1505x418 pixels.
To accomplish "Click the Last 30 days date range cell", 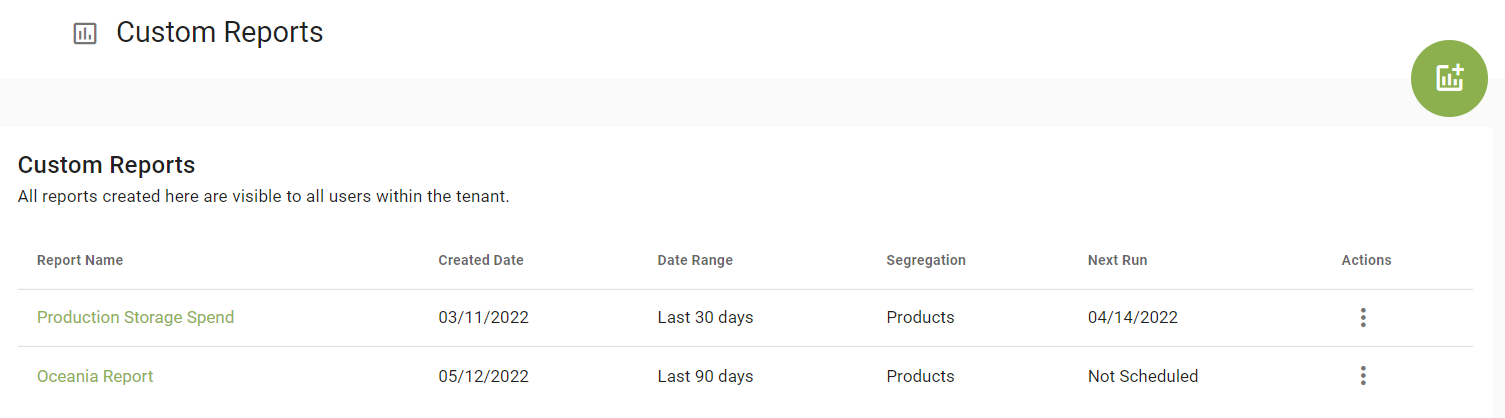I will coord(705,318).
